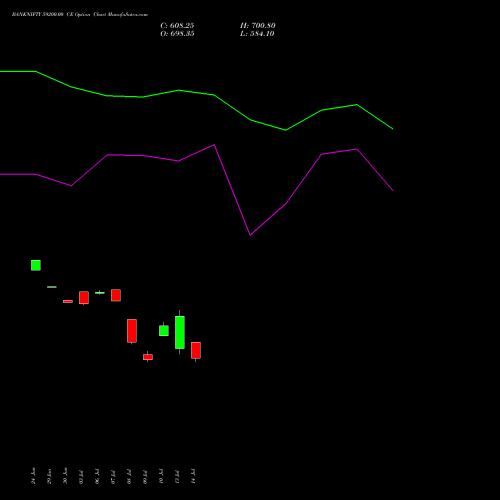Click the BANKNIFTY chart title text
Image resolution: width=500 pixels, height=500 pixels.
click(80, 15)
